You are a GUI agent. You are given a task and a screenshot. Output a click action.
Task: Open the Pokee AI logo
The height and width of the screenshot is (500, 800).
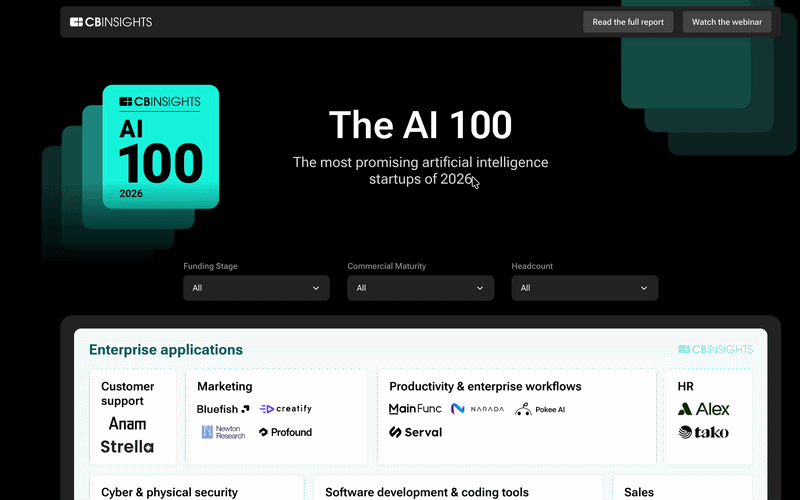point(540,409)
